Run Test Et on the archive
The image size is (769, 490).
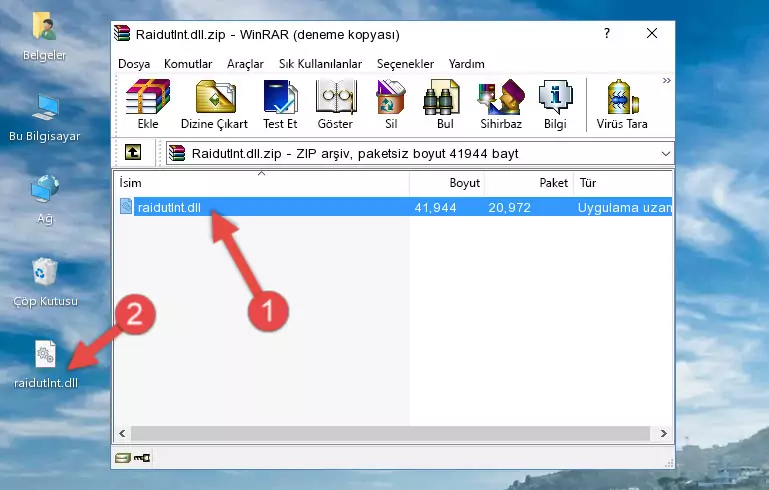click(280, 104)
